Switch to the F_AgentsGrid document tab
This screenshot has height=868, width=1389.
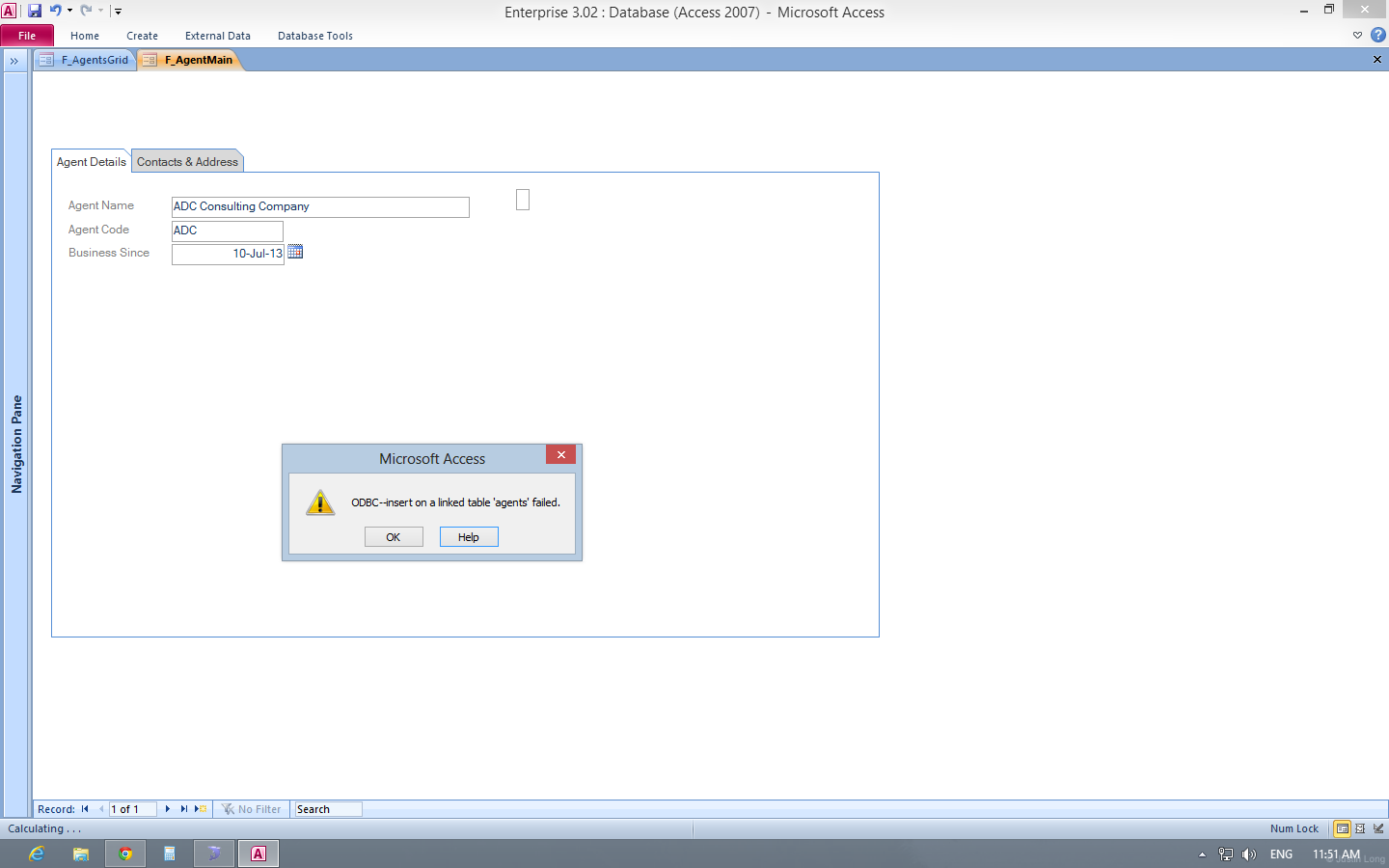point(85,60)
